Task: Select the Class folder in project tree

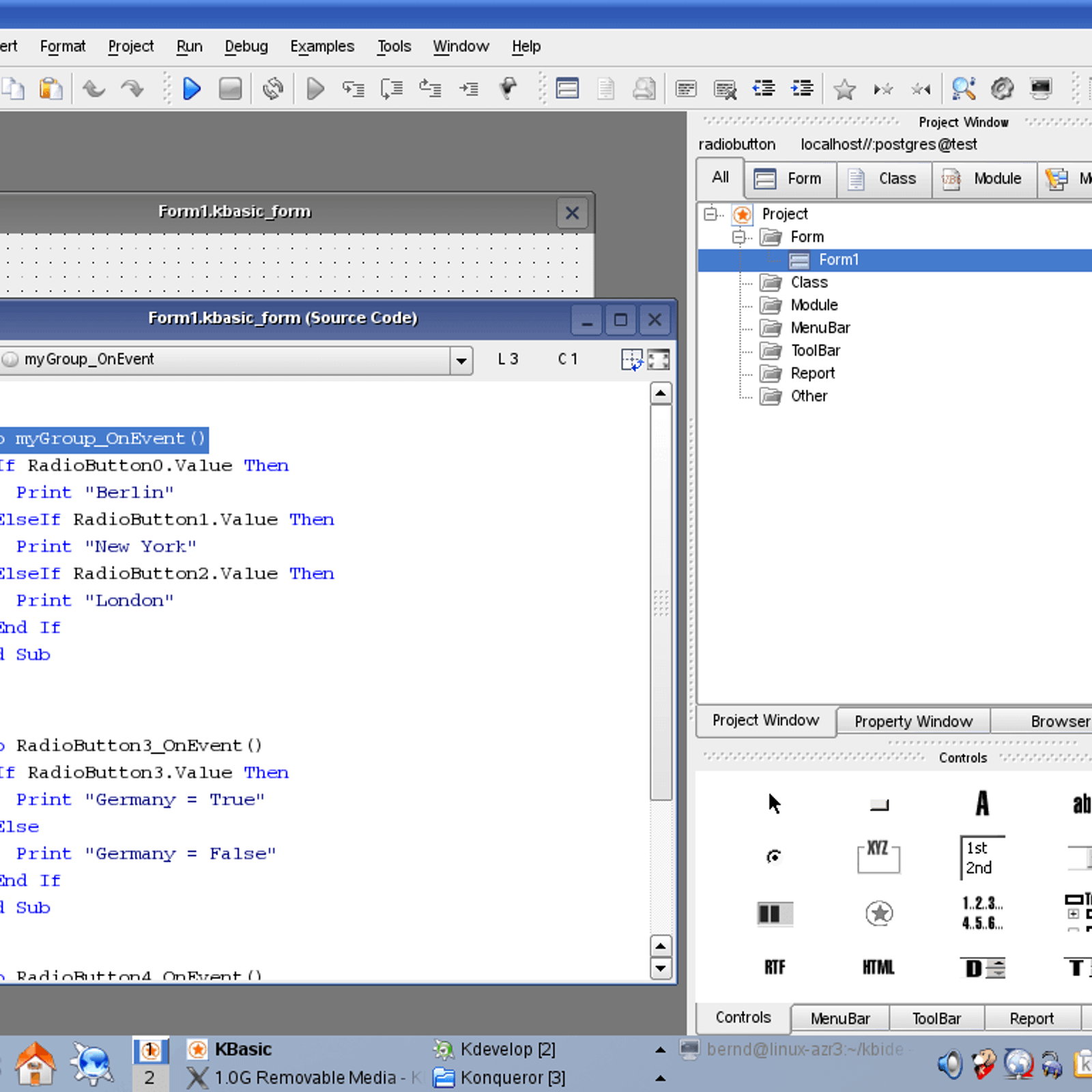Action: (809, 283)
